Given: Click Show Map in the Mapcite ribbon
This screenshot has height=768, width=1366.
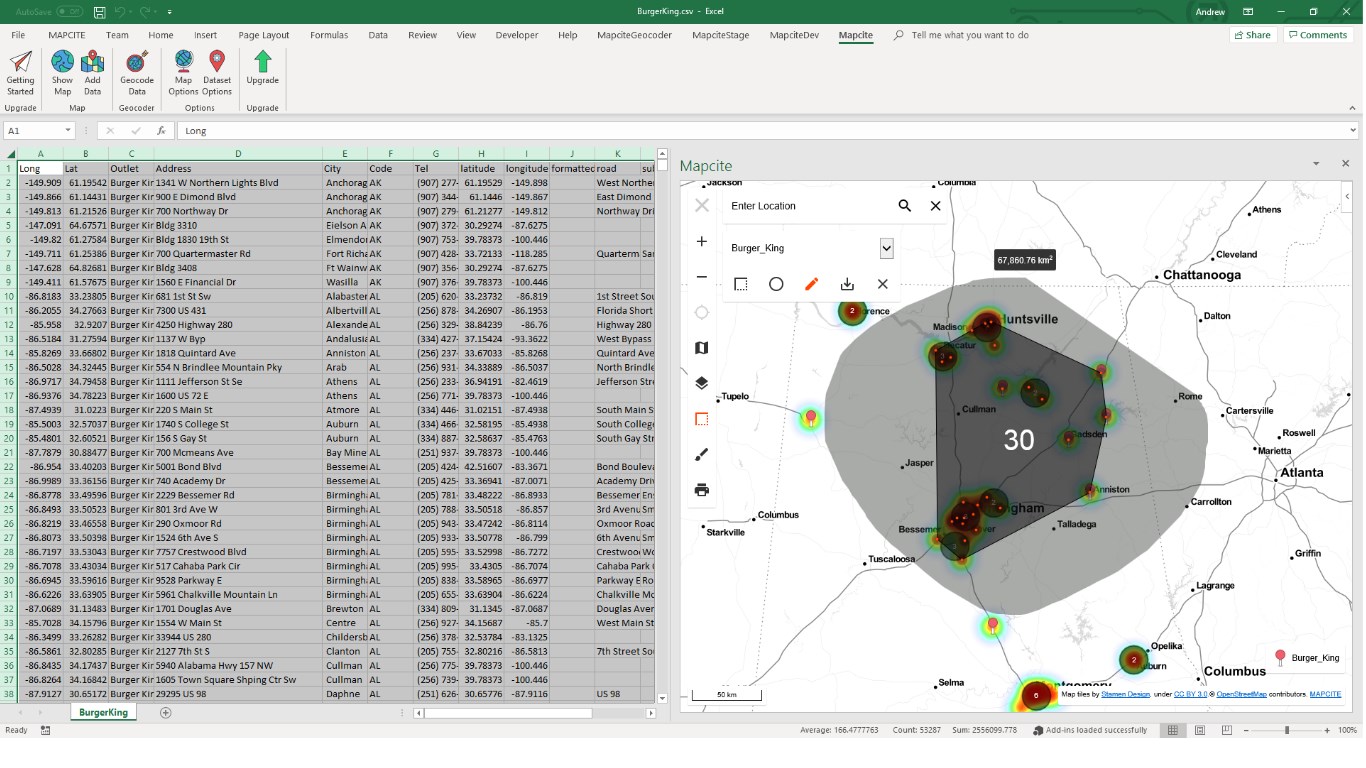Looking at the screenshot, I should [62, 73].
